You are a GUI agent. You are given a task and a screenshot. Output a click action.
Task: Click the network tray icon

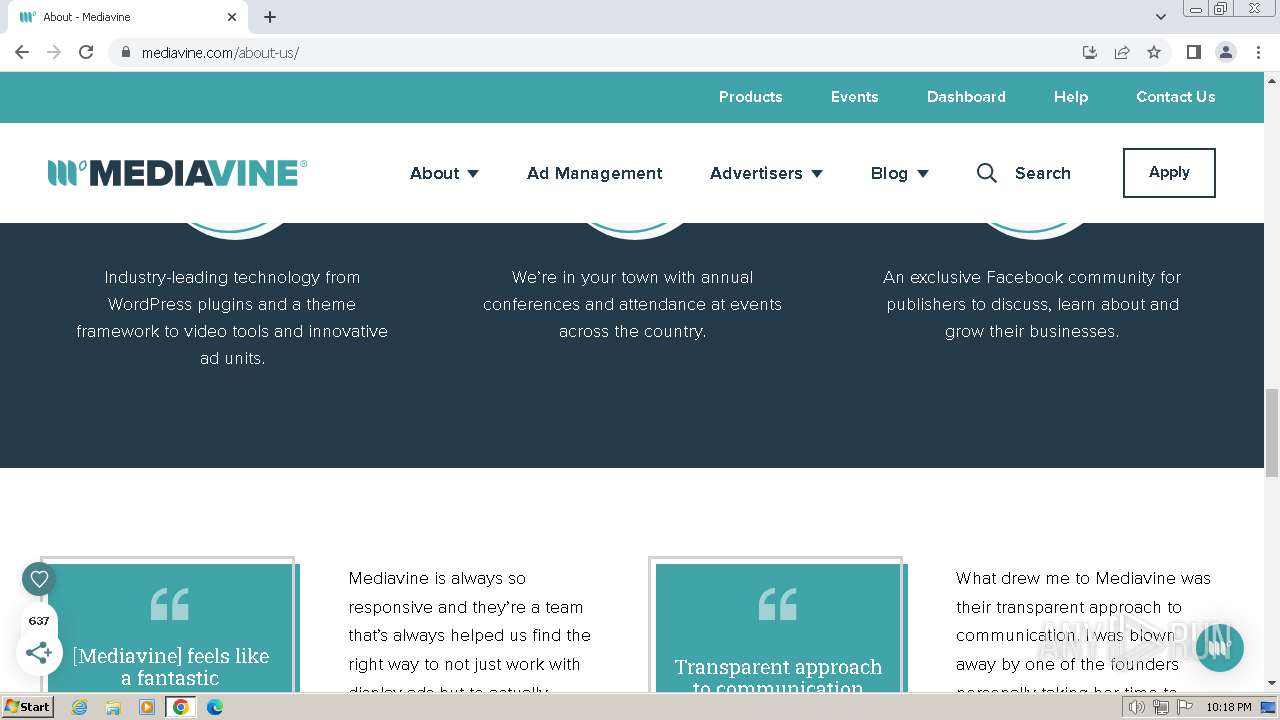tap(1160, 707)
